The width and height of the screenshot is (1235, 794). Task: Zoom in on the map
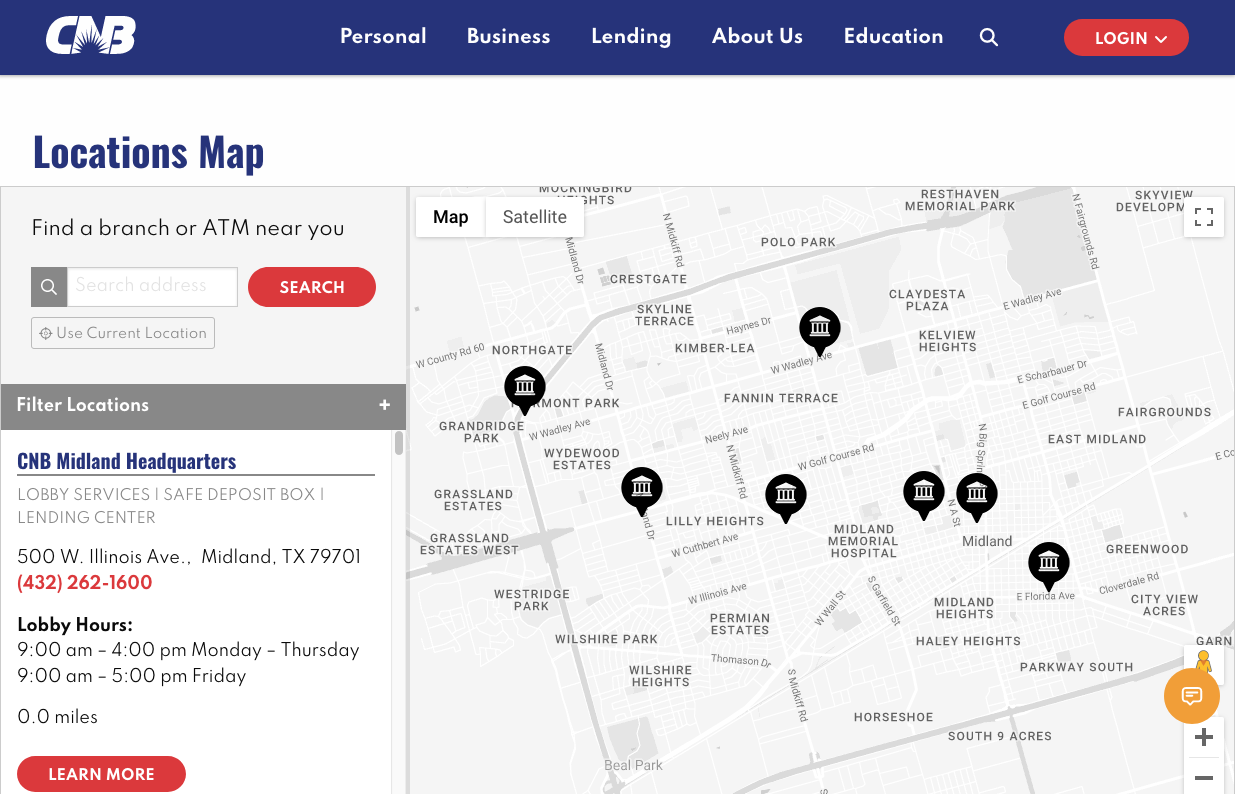pos(1204,738)
